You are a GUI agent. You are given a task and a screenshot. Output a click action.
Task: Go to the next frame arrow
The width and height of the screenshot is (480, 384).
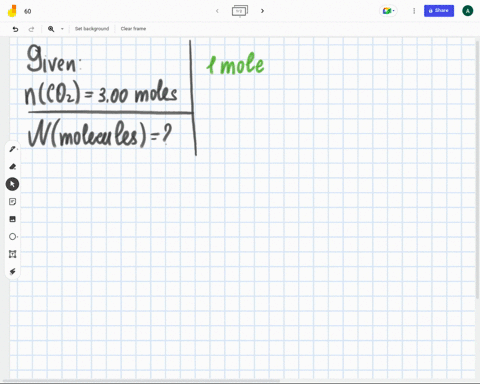click(262, 11)
